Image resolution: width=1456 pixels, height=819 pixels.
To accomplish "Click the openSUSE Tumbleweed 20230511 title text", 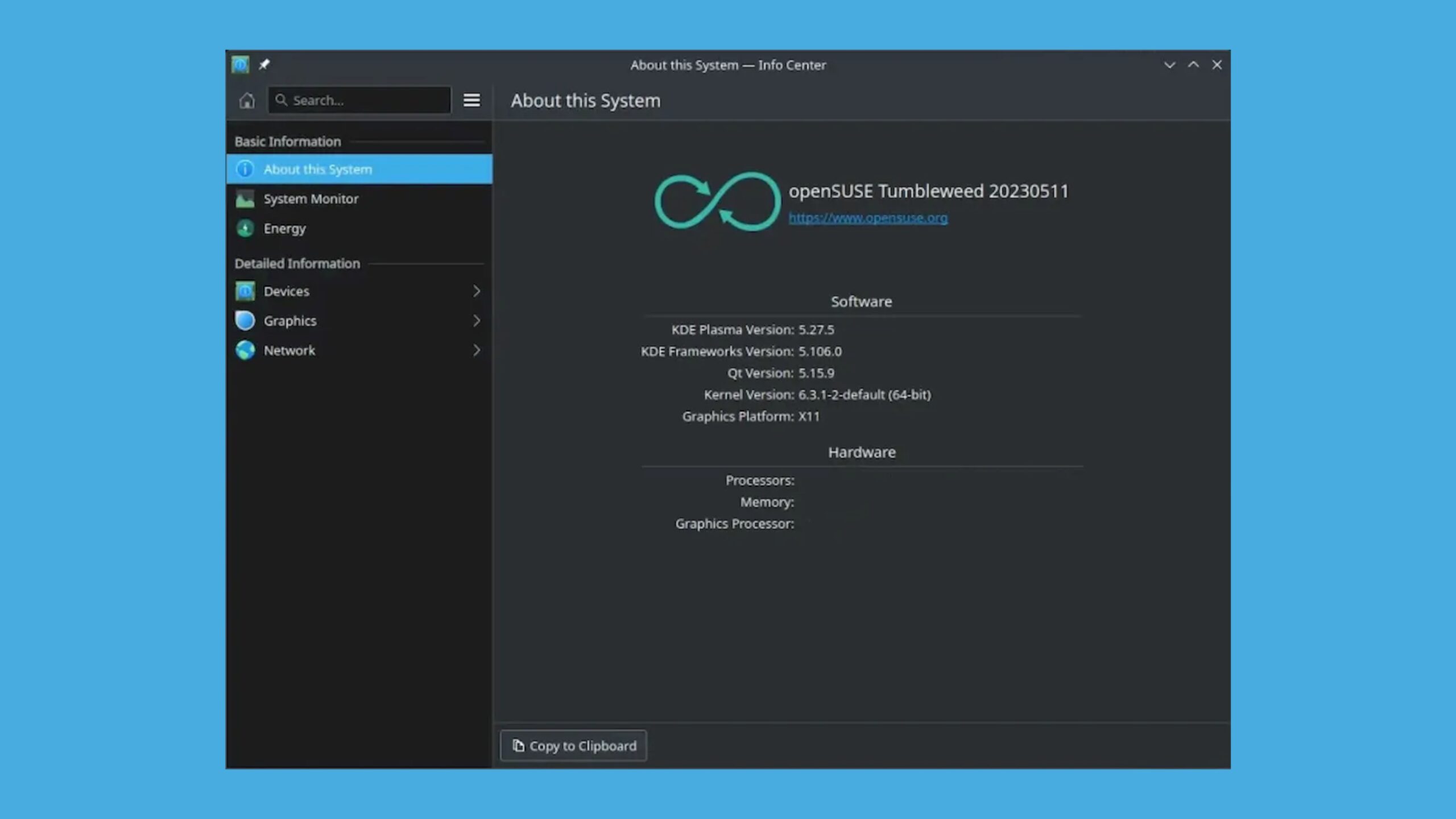I will tap(929, 191).
